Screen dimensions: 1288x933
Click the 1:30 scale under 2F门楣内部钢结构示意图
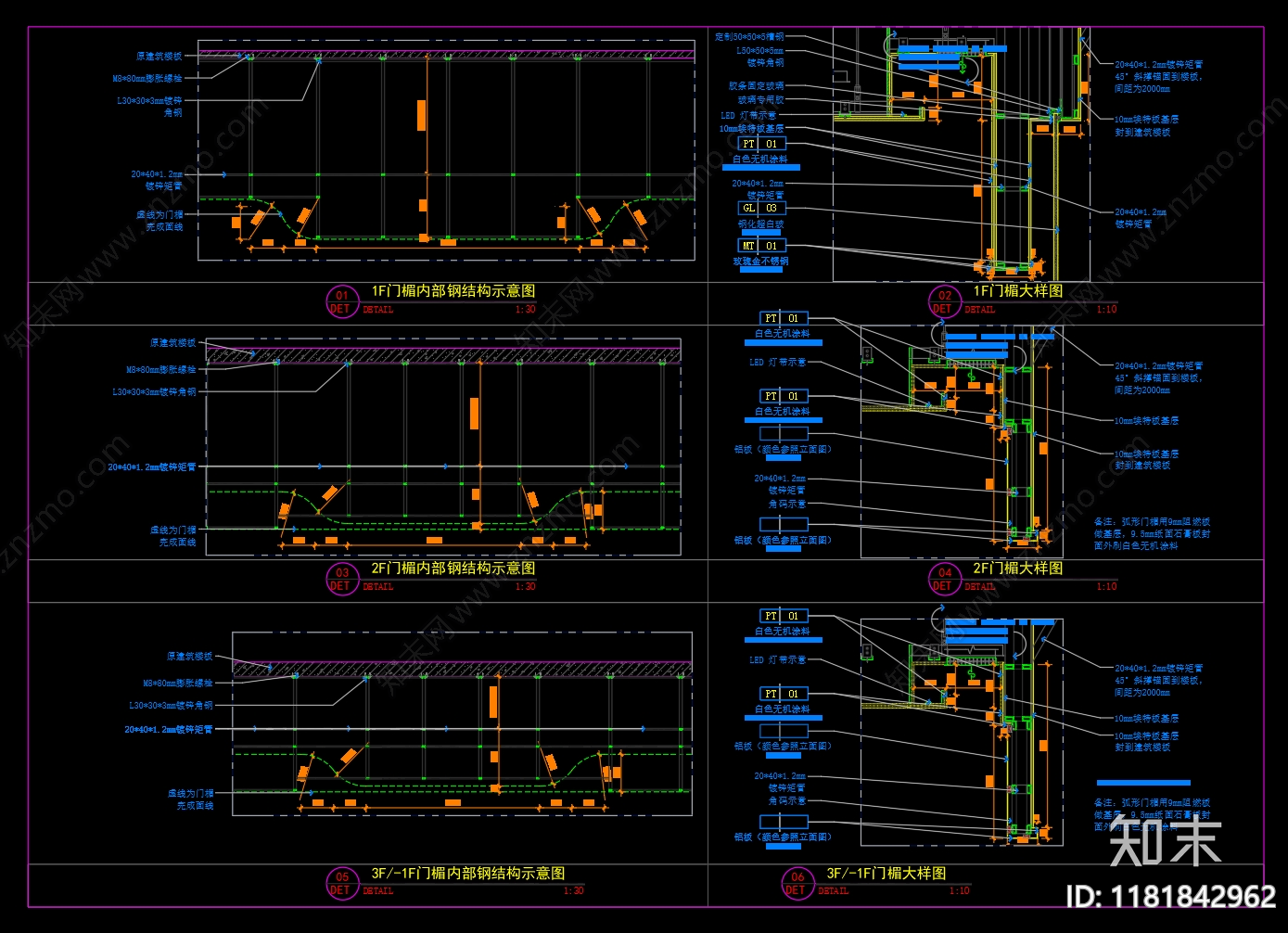[526, 587]
